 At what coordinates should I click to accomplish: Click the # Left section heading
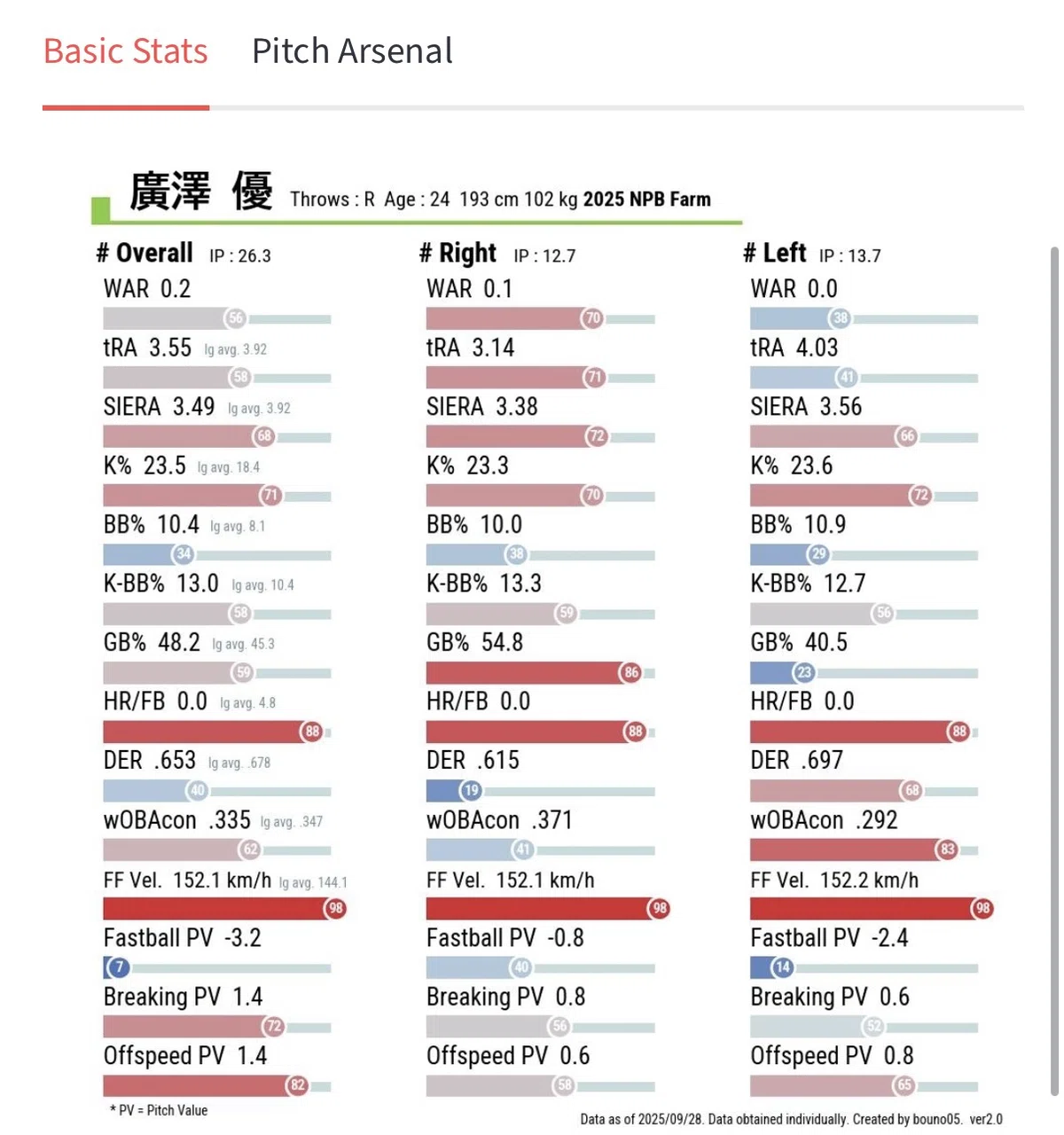[775, 254]
